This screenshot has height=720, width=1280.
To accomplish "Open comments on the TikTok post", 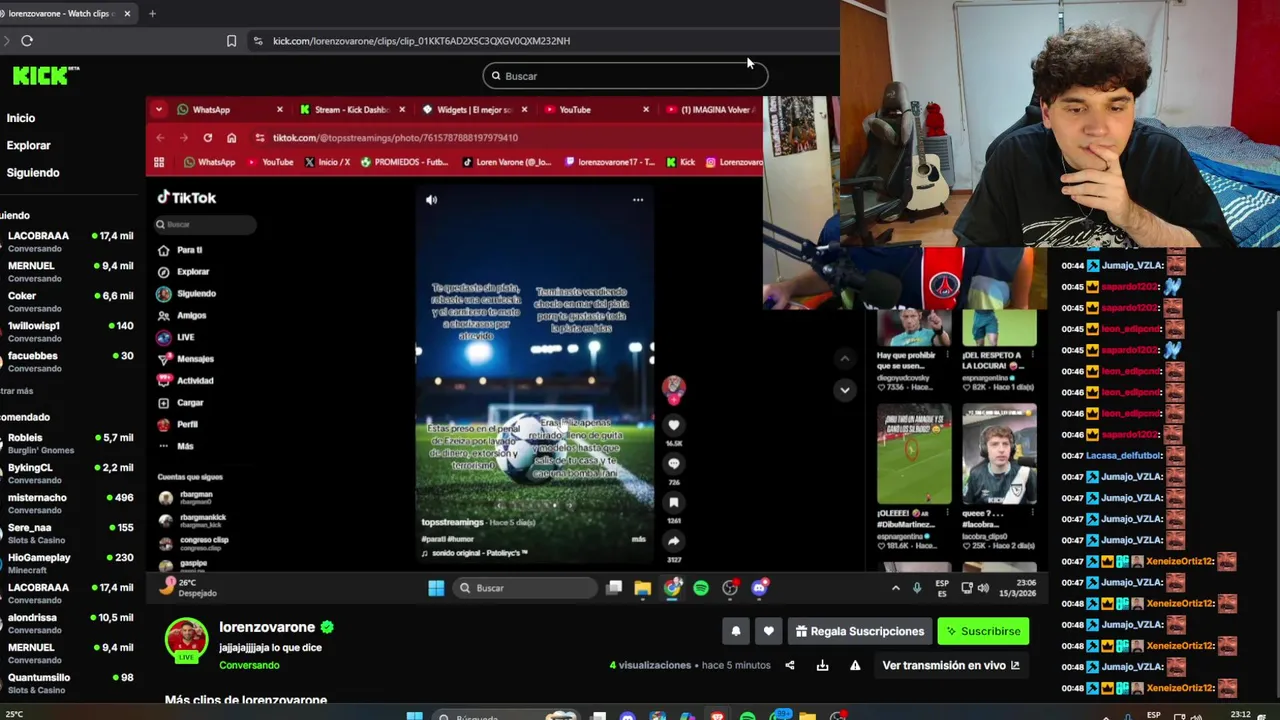I will pos(673,463).
